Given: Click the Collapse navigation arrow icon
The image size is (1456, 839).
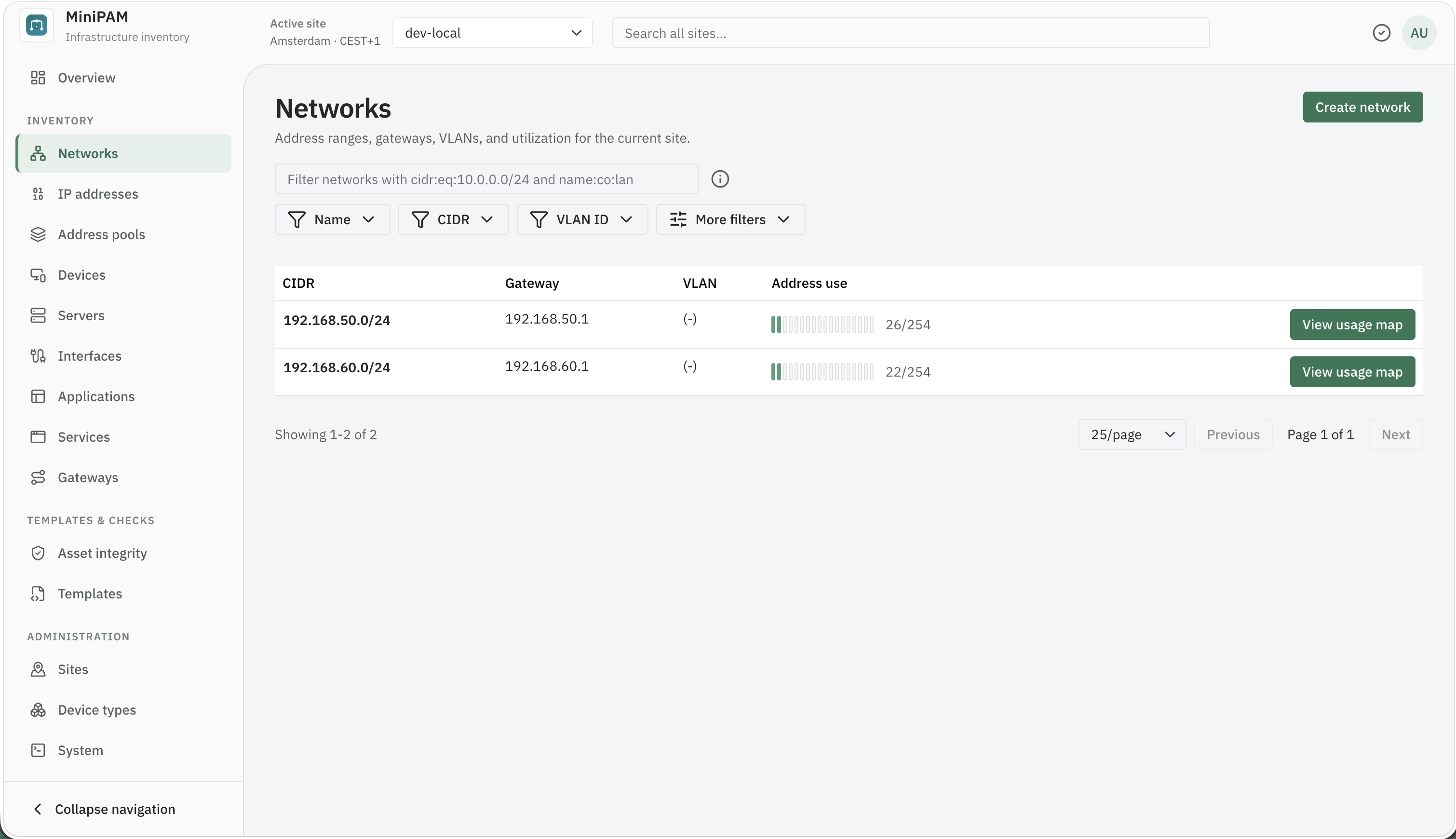Looking at the screenshot, I should tap(38, 809).
